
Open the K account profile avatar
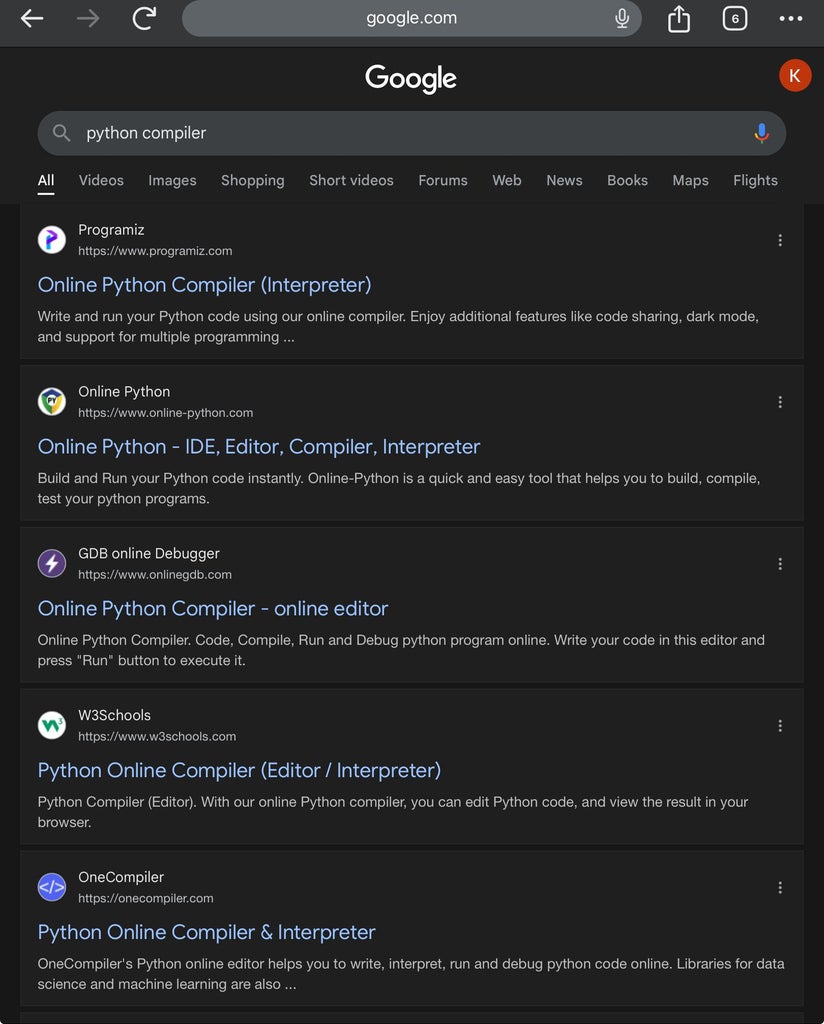pyautogui.click(x=795, y=75)
